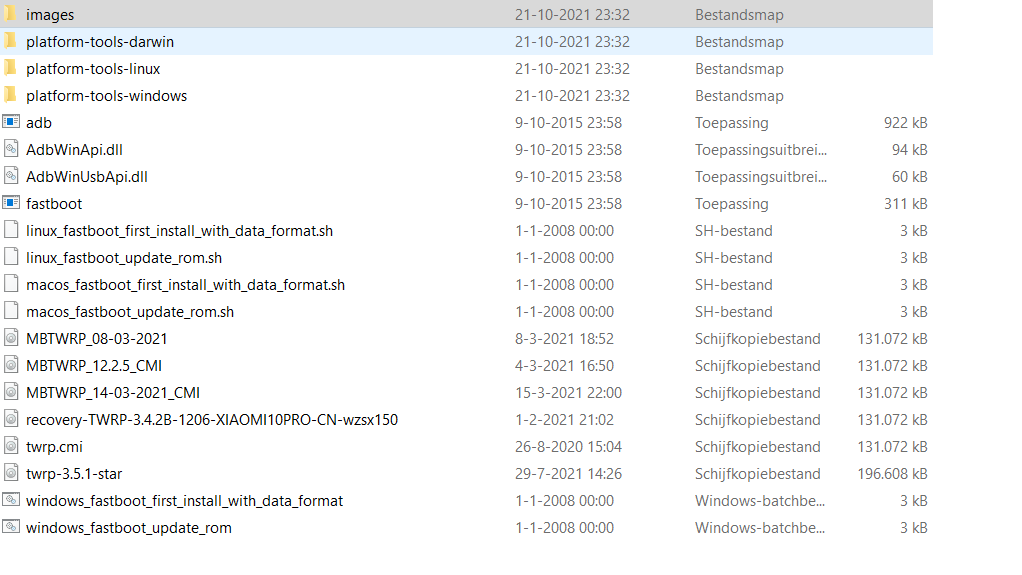Click the images folder icon
Viewport: 1022px width, 575px height.
click(x=10, y=14)
